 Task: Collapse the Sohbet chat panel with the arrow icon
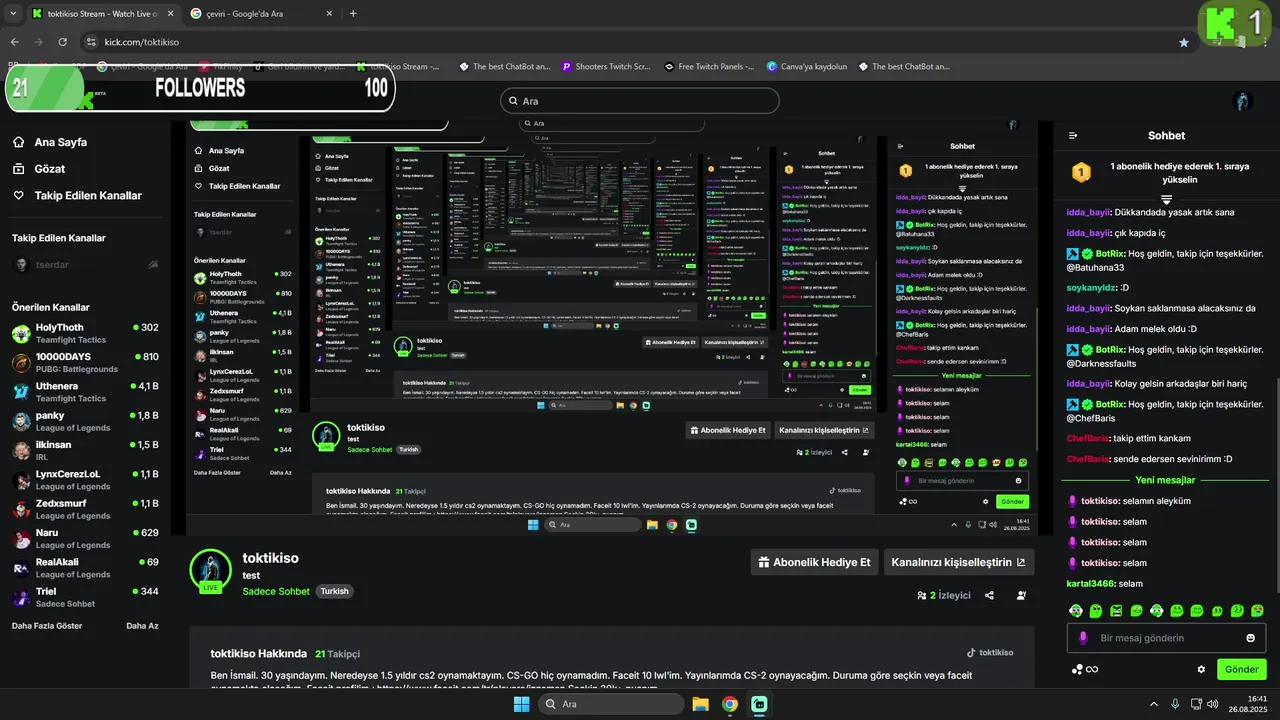tap(1073, 136)
